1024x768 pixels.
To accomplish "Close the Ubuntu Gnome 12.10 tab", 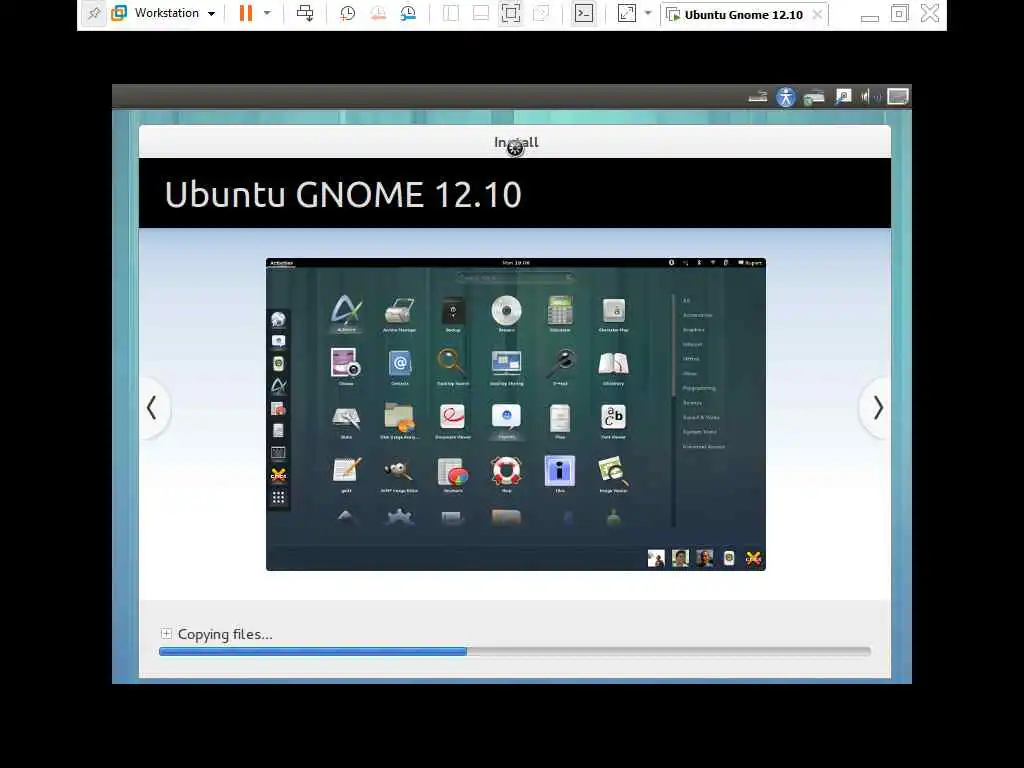I will pos(817,14).
